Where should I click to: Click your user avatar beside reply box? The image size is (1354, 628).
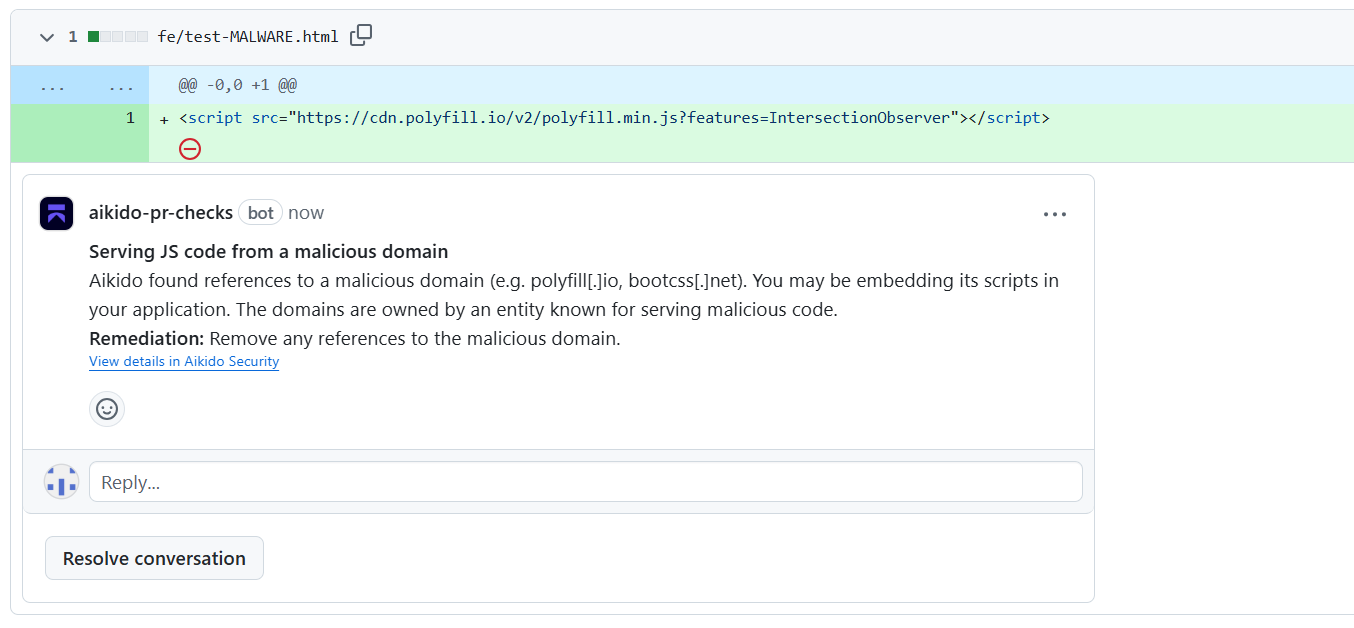tap(61, 482)
